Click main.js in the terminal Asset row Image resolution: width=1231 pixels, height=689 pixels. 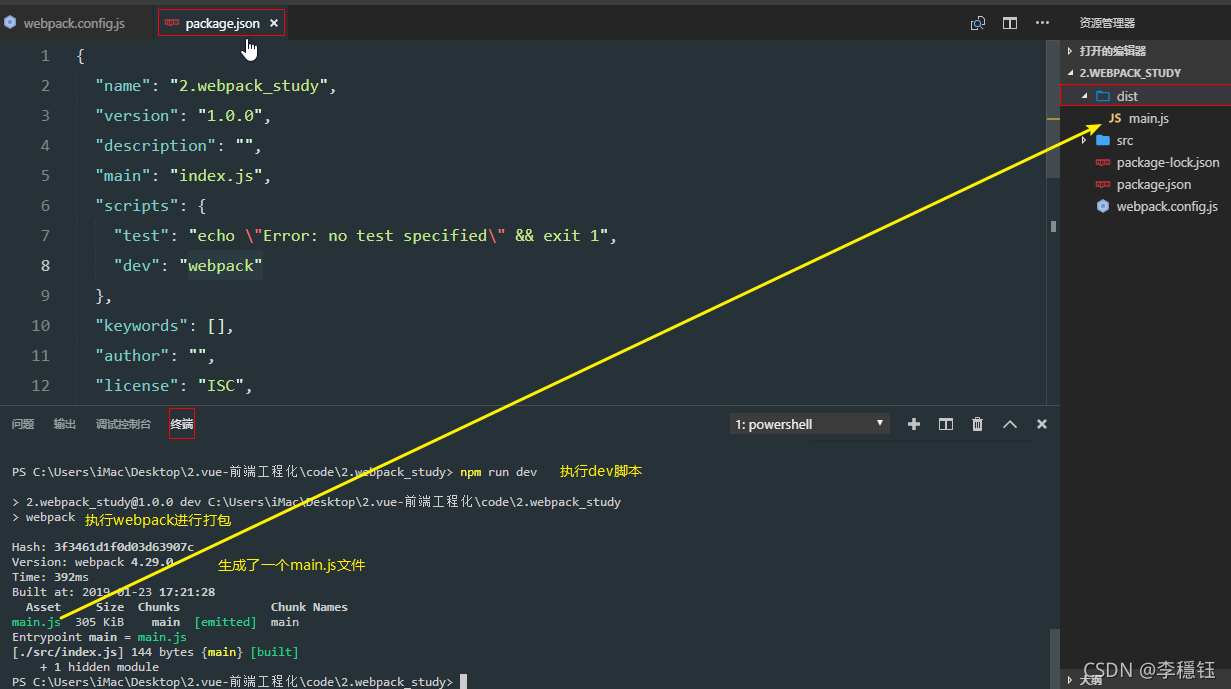coord(36,622)
